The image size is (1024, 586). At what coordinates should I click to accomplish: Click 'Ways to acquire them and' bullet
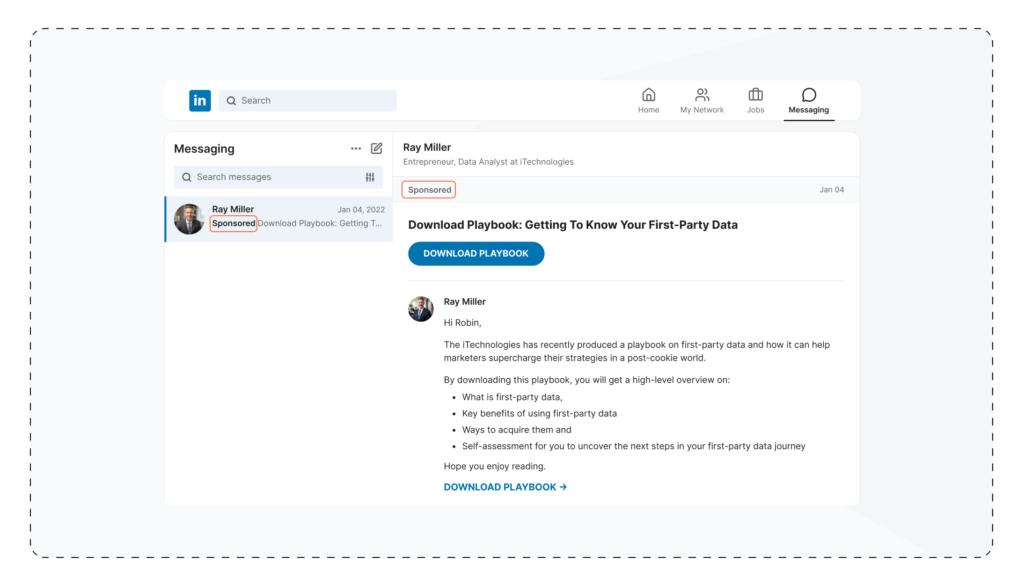pos(517,429)
